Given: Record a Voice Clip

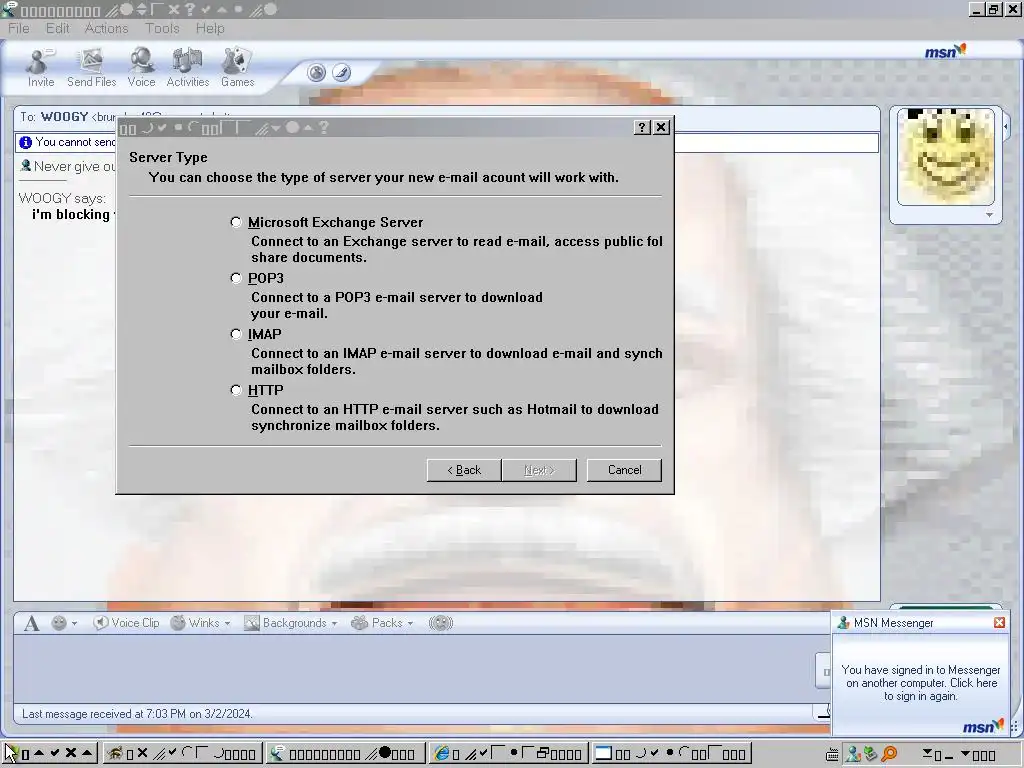Looking at the screenshot, I should coord(126,623).
